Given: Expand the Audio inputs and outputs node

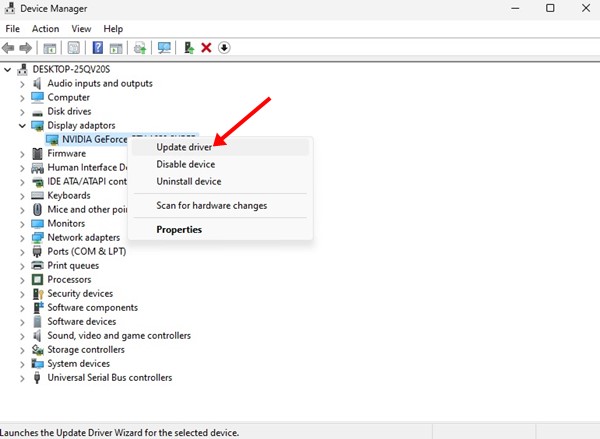Looking at the screenshot, I should pos(23,84).
